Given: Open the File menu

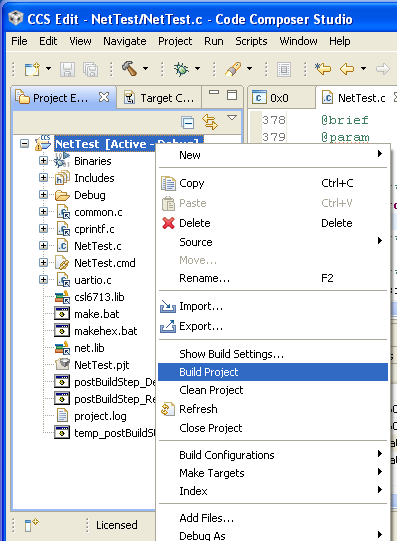Looking at the screenshot, I should [19, 41].
